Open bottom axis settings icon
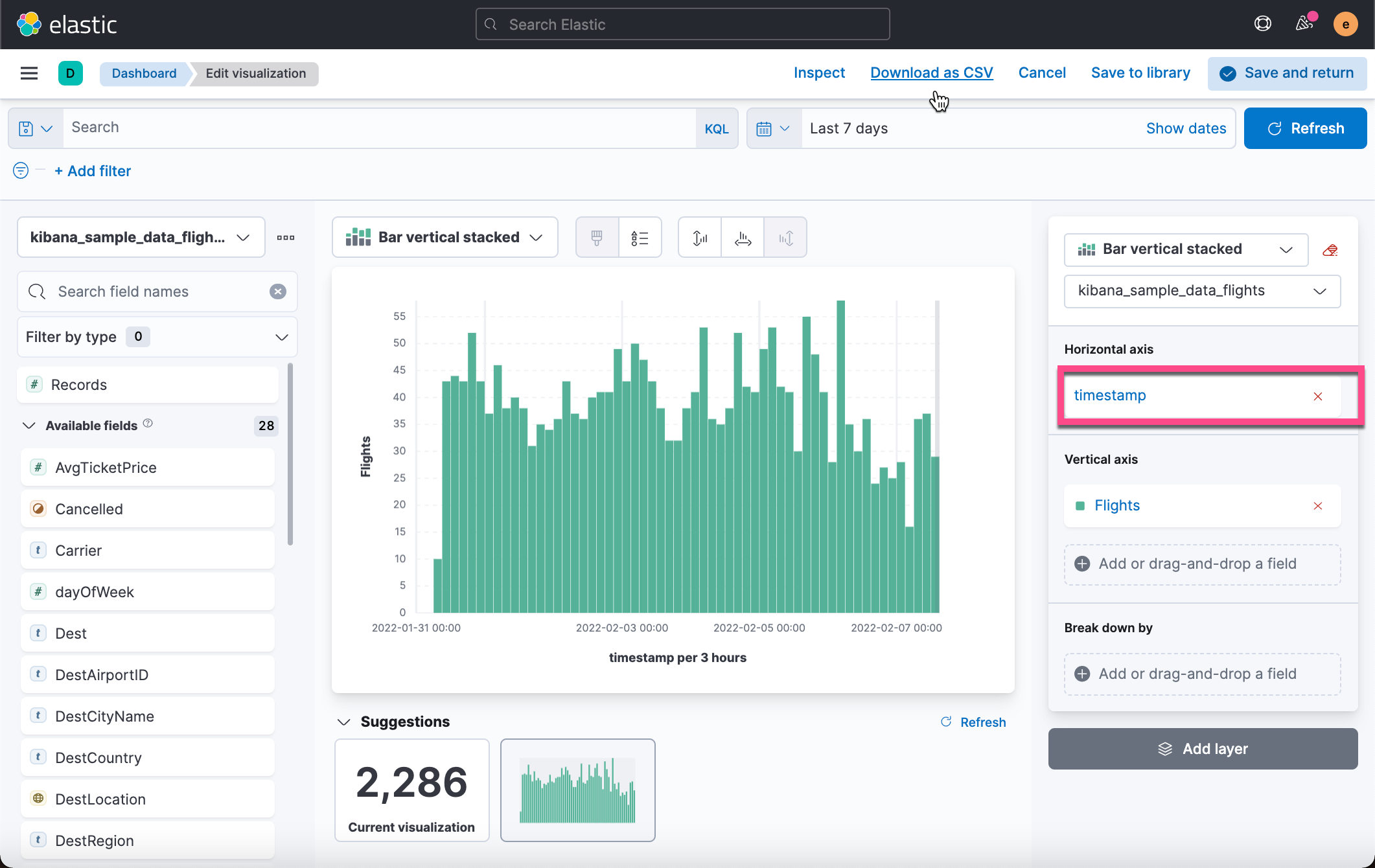This screenshot has height=868, width=1375. (743, 238)
